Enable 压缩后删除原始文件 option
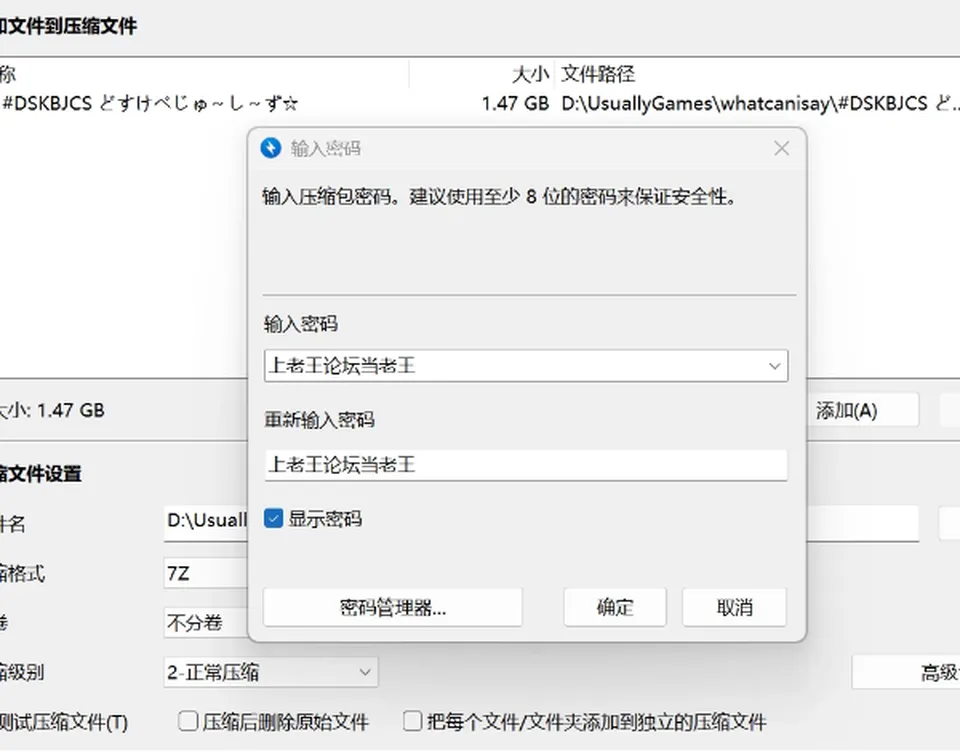This screenshot has width=960, height=752. coord(188,721)
